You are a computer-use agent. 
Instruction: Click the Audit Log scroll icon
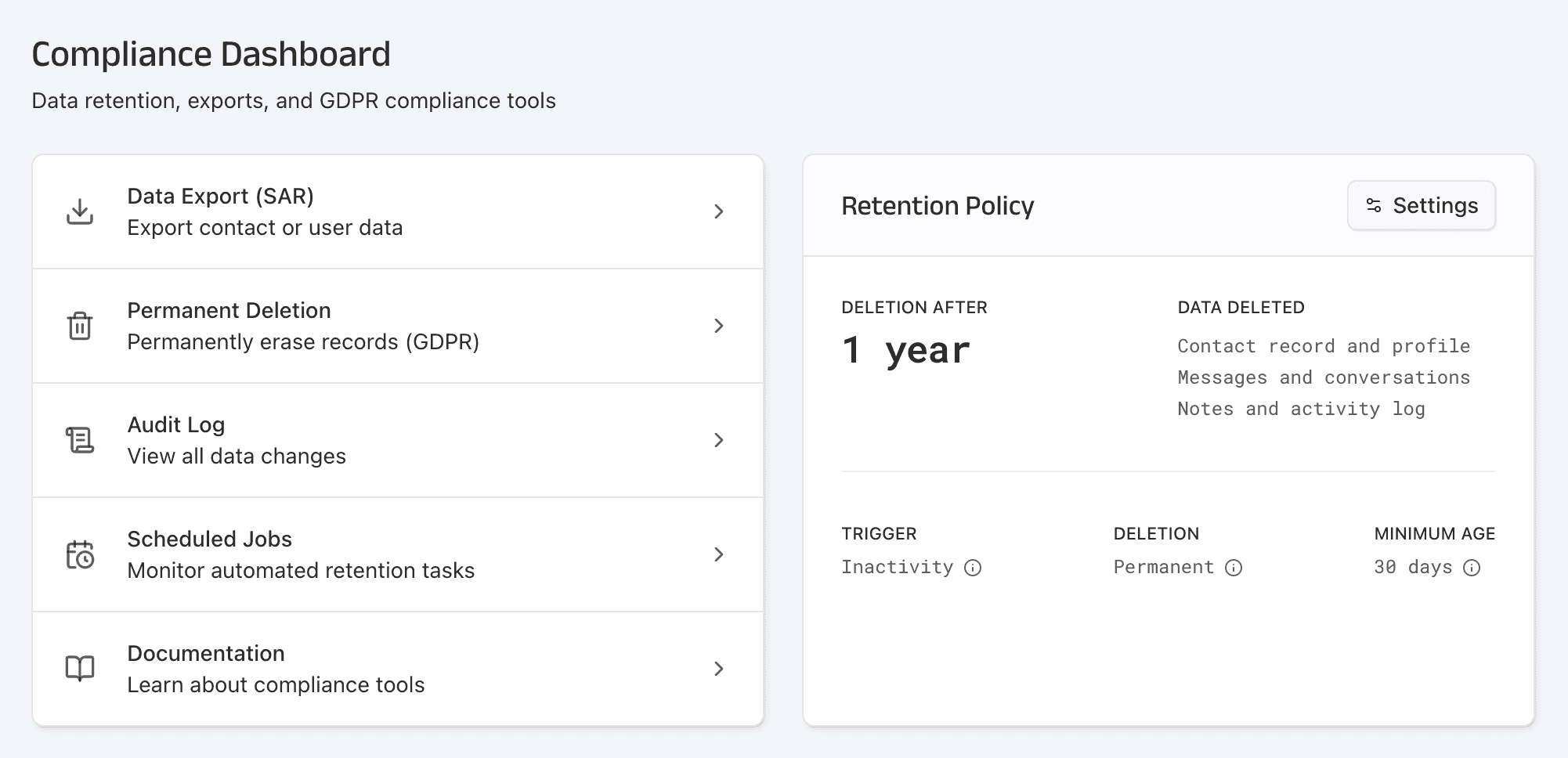(x=80, y=440)
